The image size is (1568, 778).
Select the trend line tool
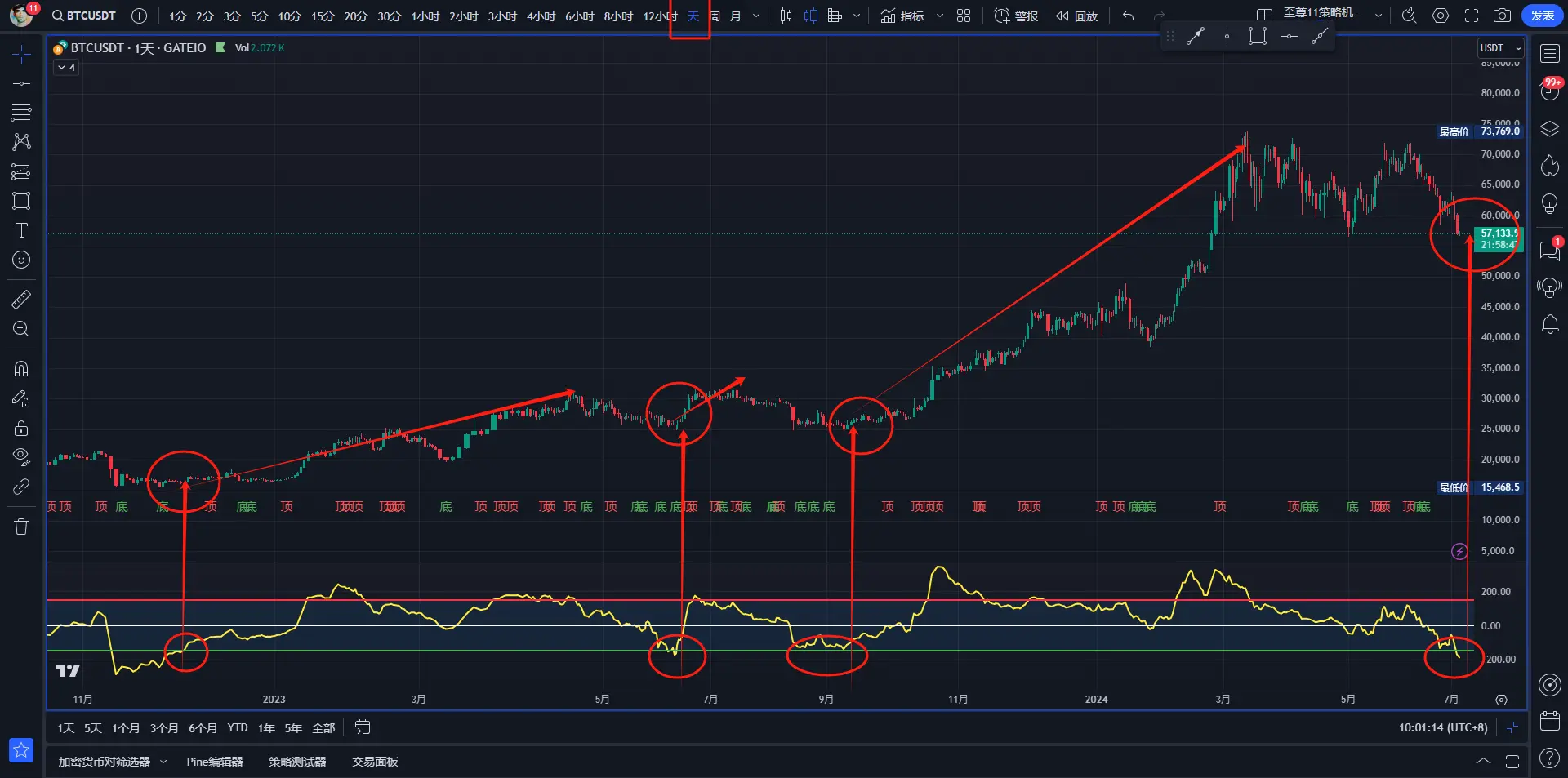pyautogui.click(x=21, y=83)
